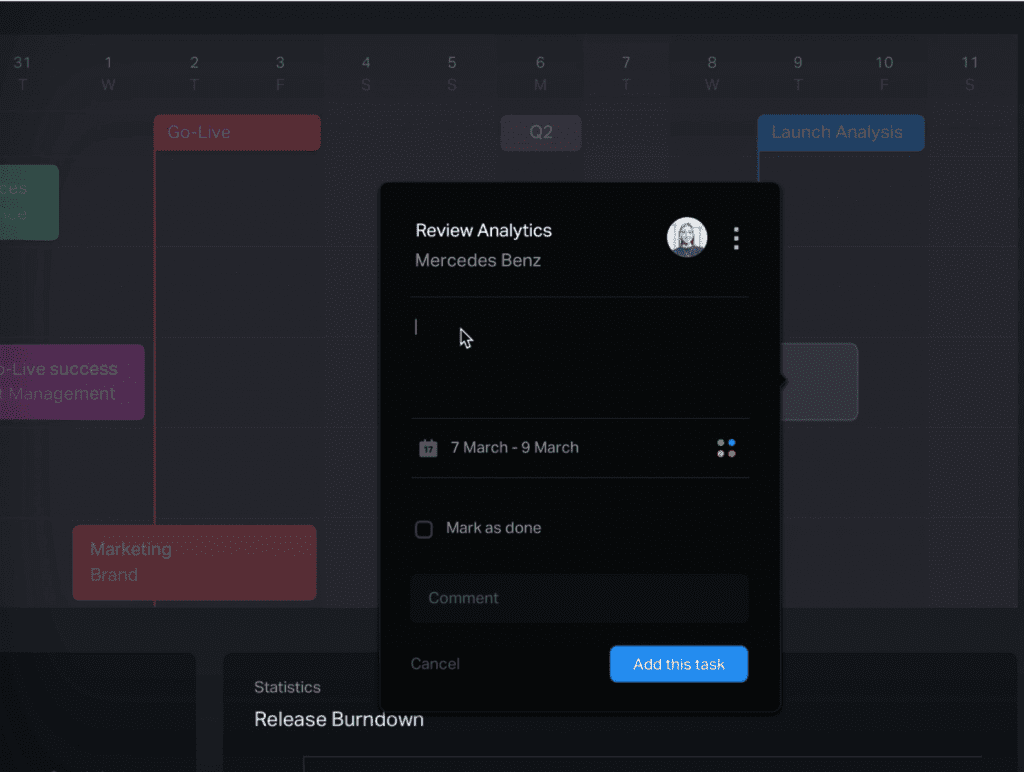Select the day 6 Monday column header

tap(540, 73)
